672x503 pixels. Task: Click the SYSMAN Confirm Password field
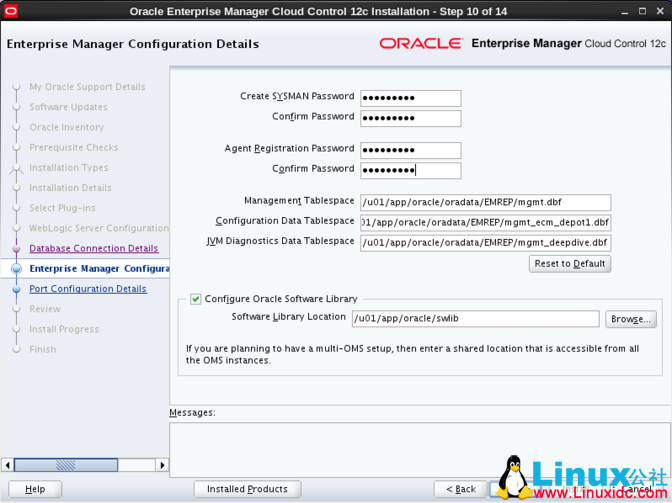tap(411, 118)
